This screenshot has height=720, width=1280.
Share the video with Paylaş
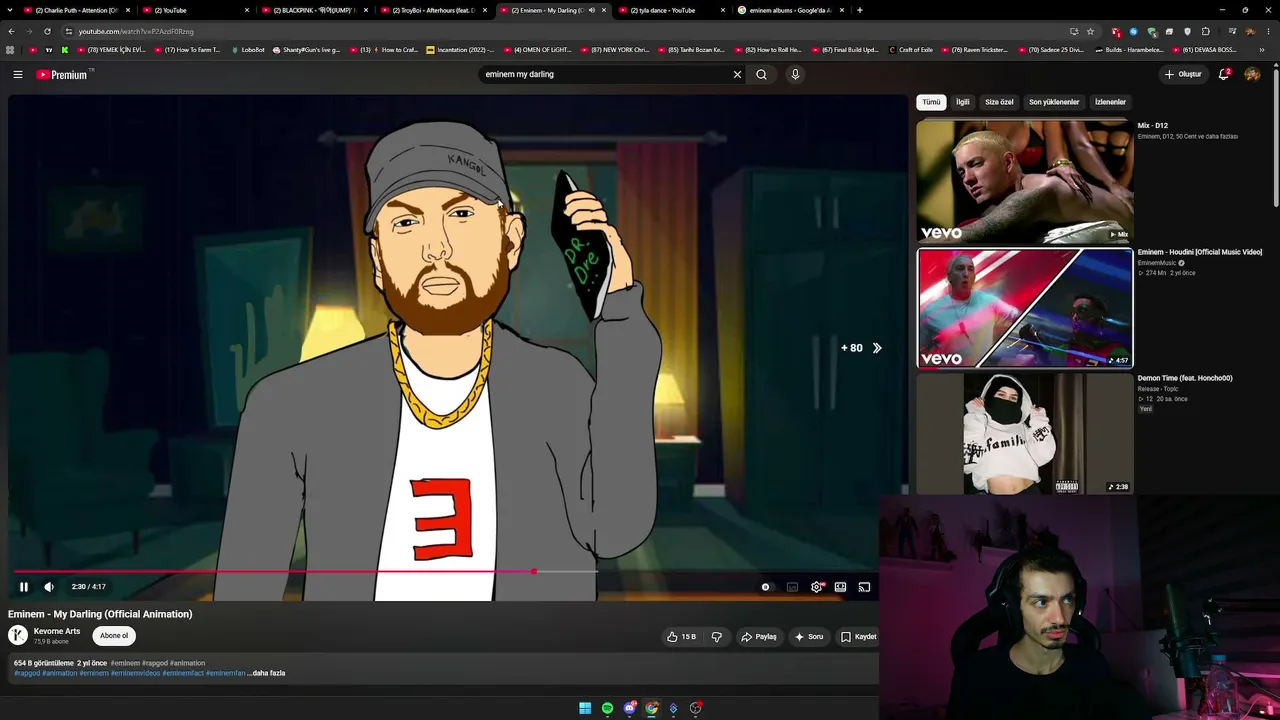pyautogui.click(x=758, y=637)
